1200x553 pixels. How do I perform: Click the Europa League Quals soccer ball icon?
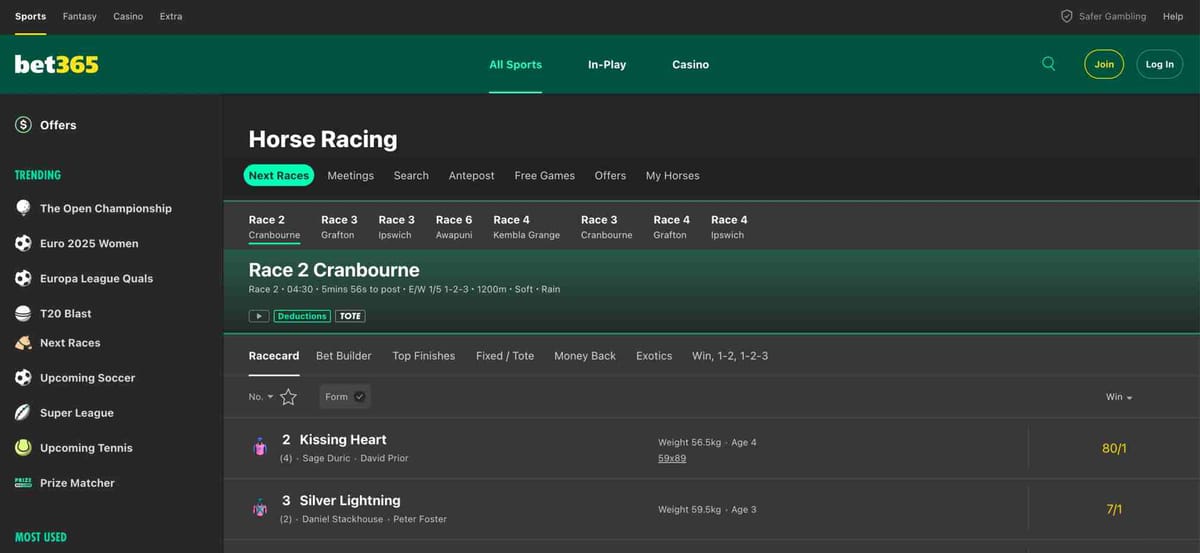coord(23,278)
